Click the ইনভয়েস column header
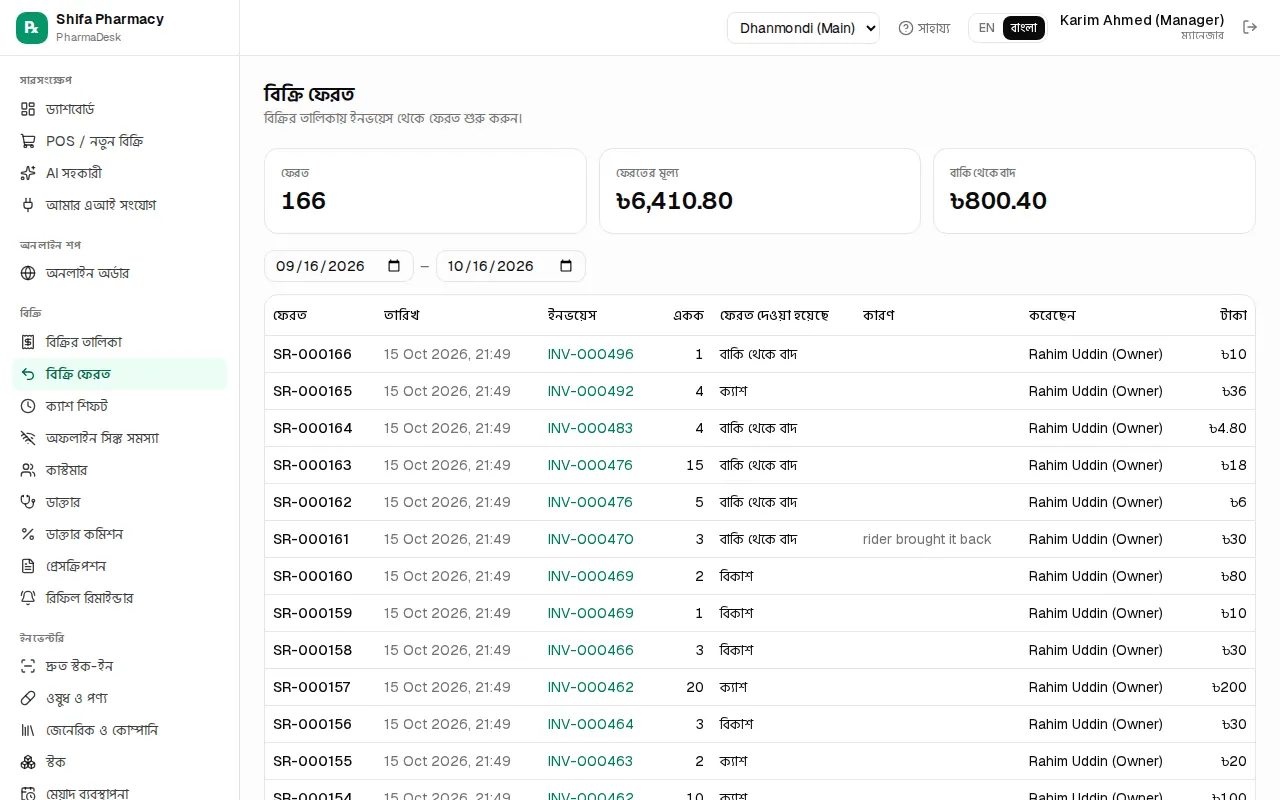The image size is (1280, 800). [x=572, y=315]
